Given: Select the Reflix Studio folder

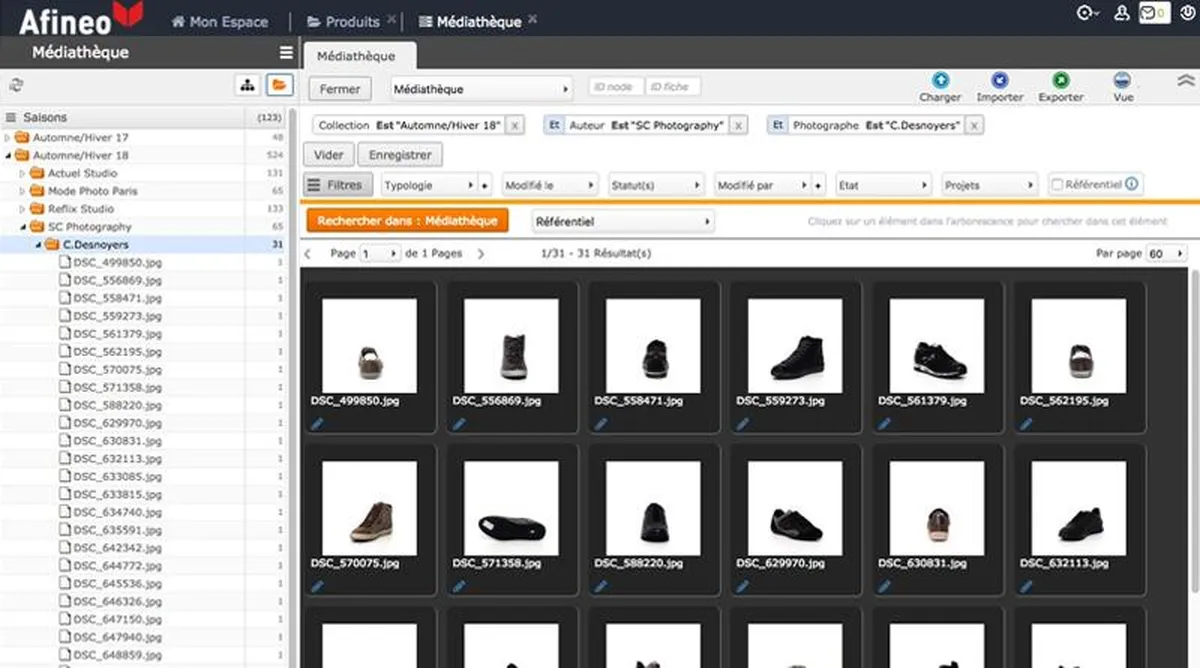Looking at the screenshot, I should pos(81,209).
